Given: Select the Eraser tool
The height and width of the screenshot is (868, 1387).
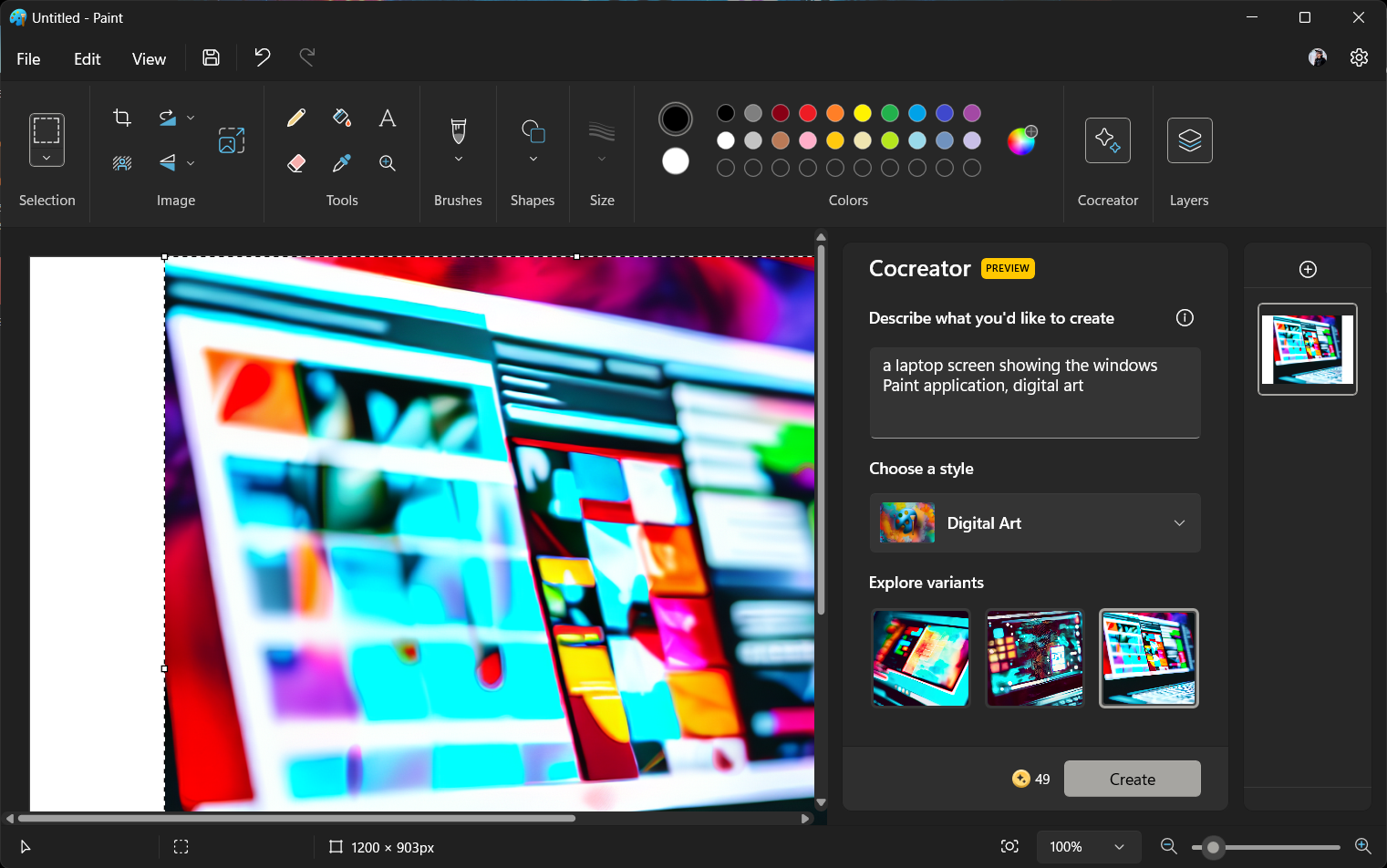Looking at the screenshot, I should click(295, 162).
